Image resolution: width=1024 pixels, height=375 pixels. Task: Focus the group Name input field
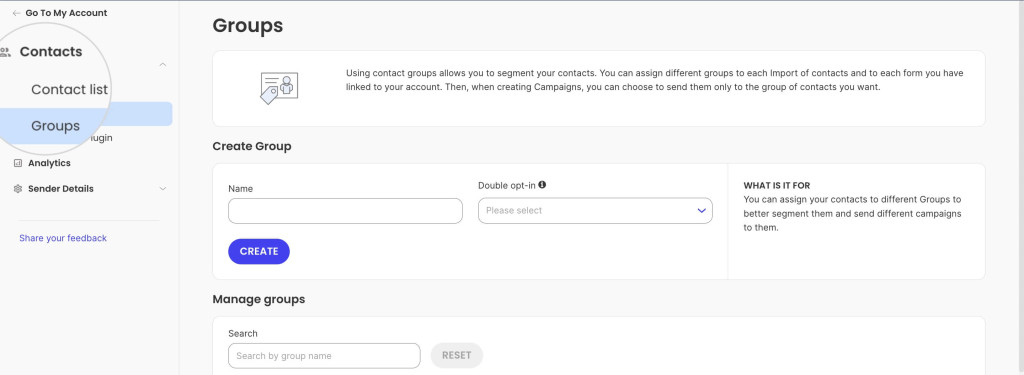[345, 211]
